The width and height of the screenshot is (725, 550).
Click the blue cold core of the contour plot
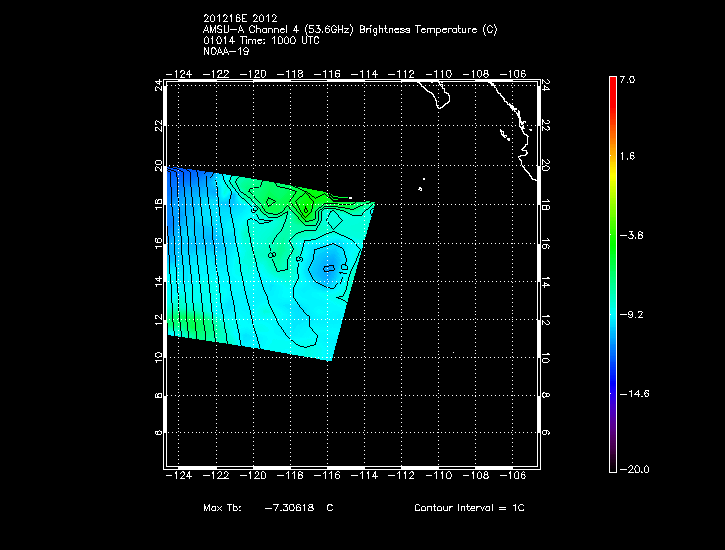328,266
